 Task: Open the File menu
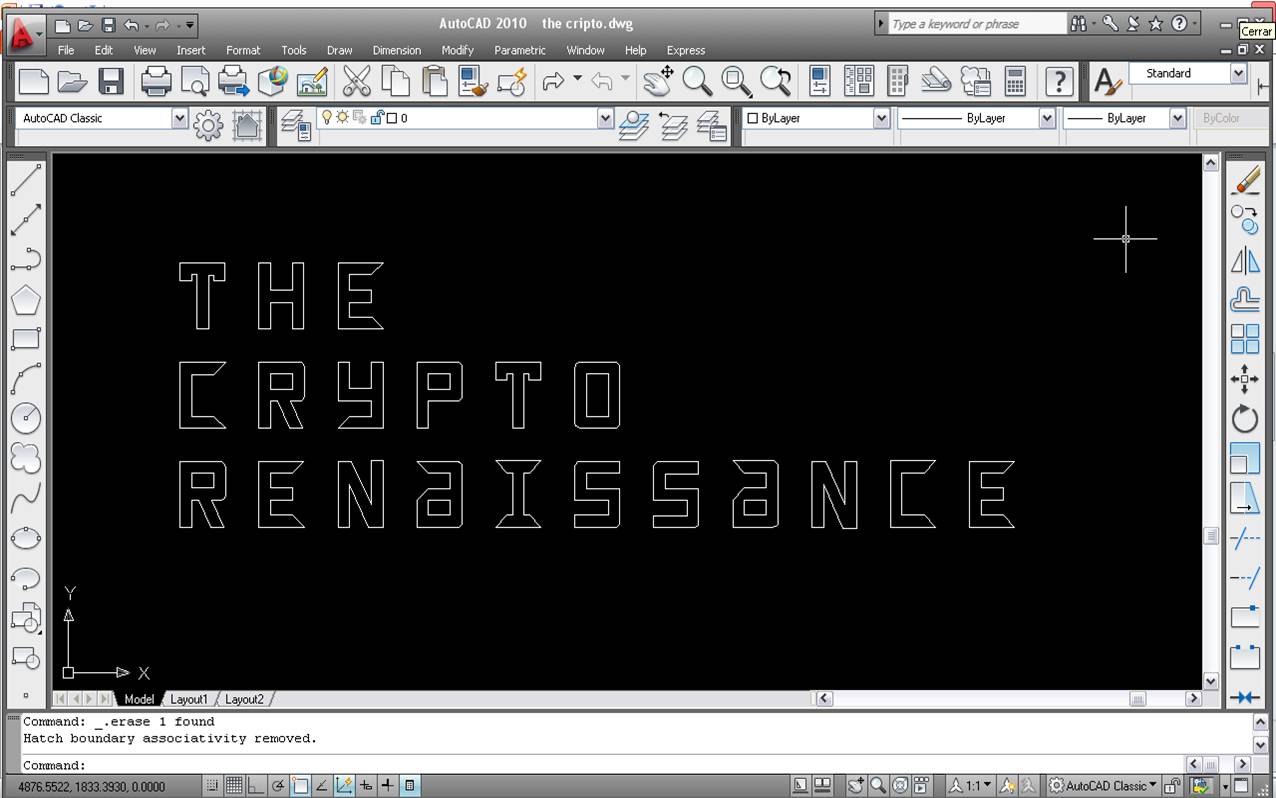(66, 50)
